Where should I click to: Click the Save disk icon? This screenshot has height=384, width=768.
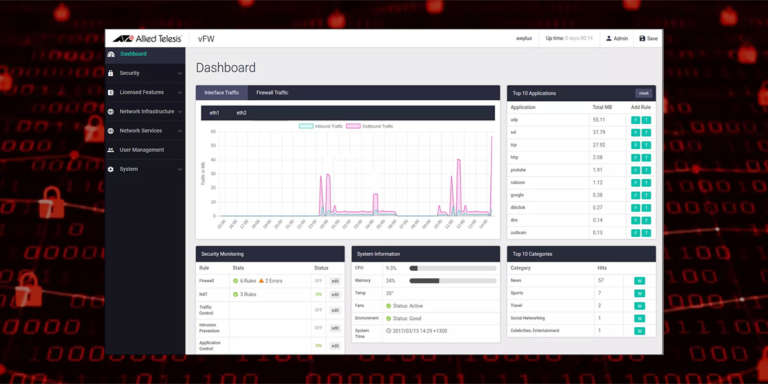pos(642,38)
